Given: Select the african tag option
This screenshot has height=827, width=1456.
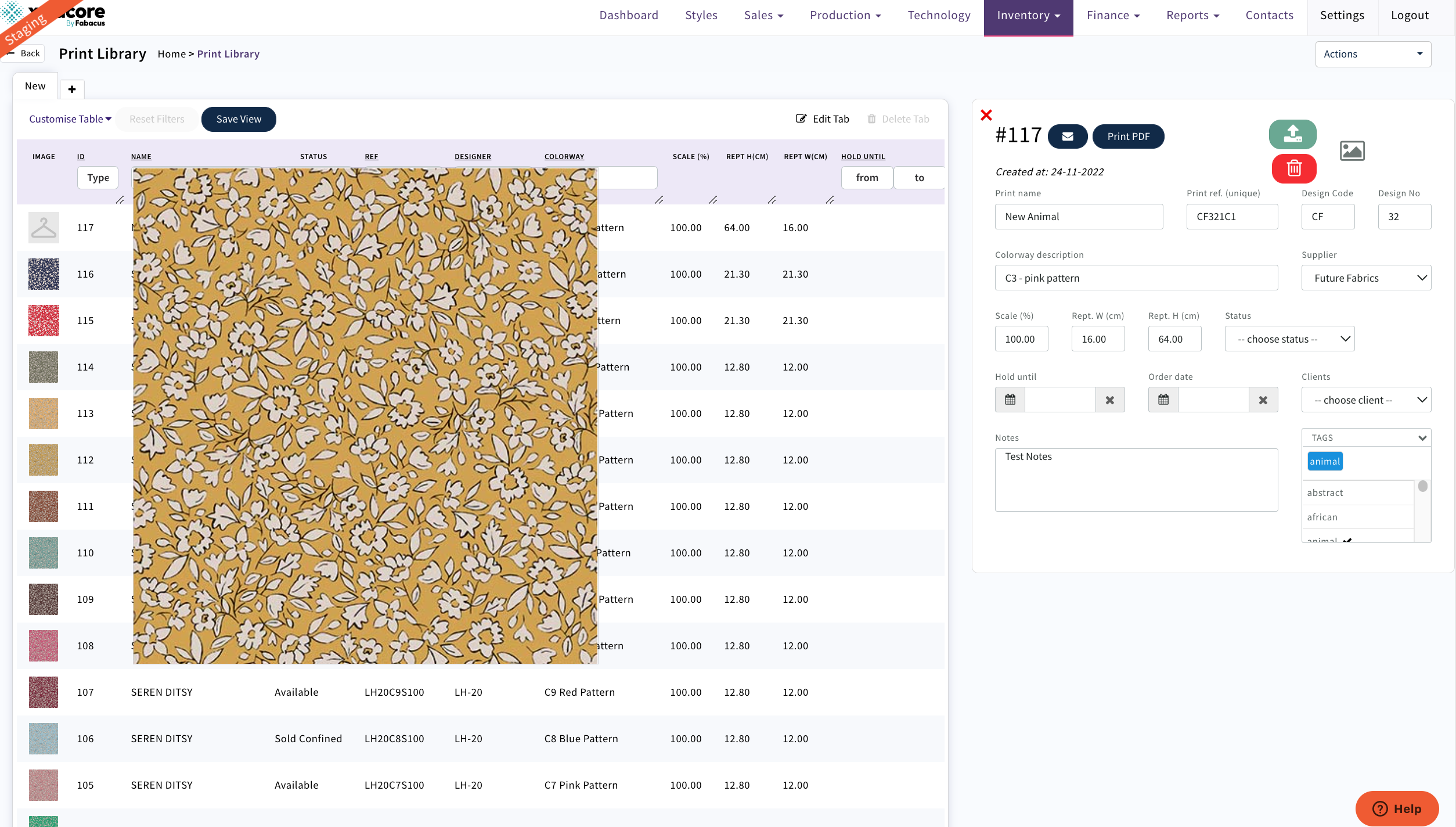Looking at the screenshot, I should (1322, 517).
